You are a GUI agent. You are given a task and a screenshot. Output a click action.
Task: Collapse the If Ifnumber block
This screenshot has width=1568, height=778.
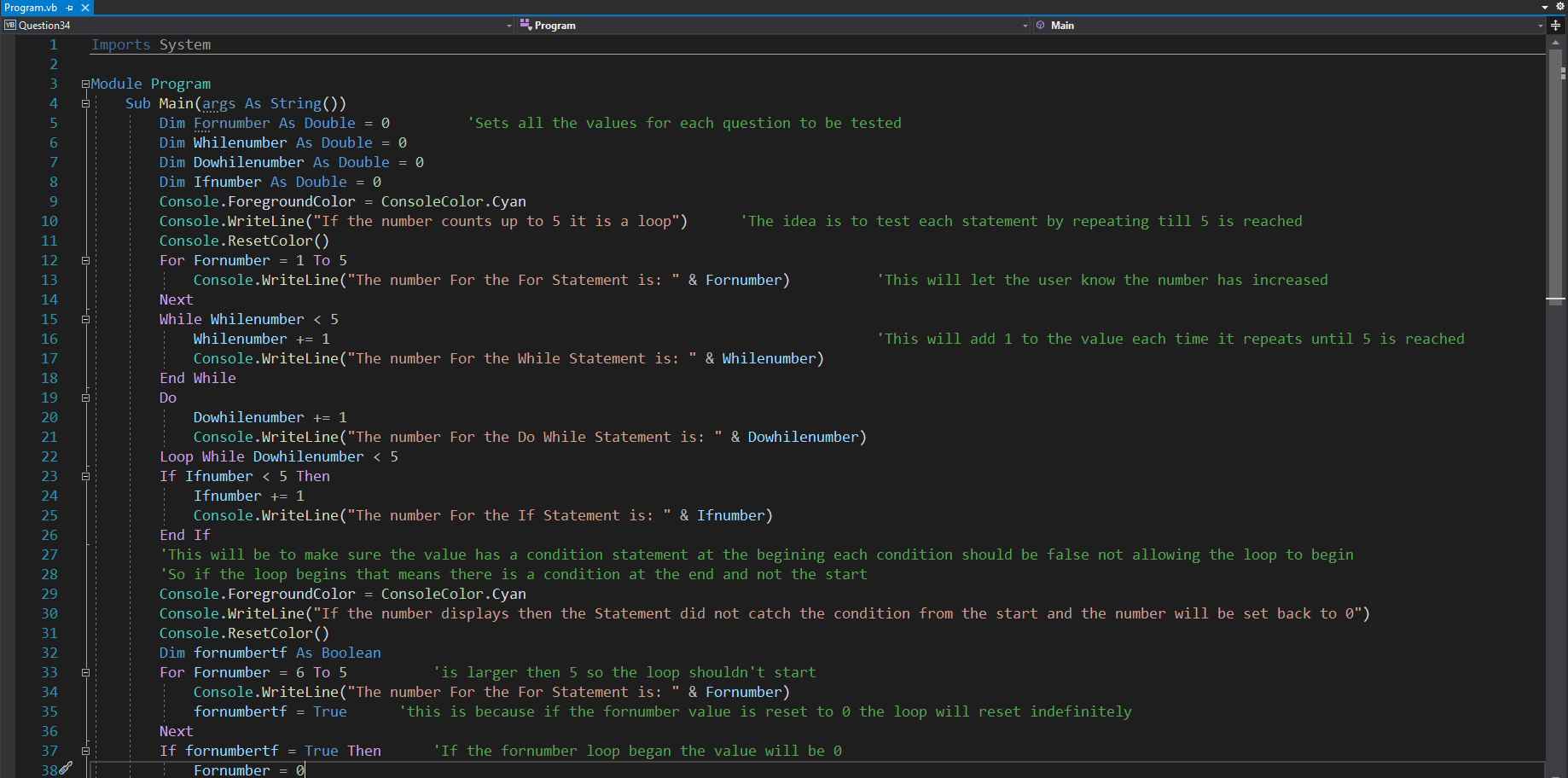(x=85, y=476)
